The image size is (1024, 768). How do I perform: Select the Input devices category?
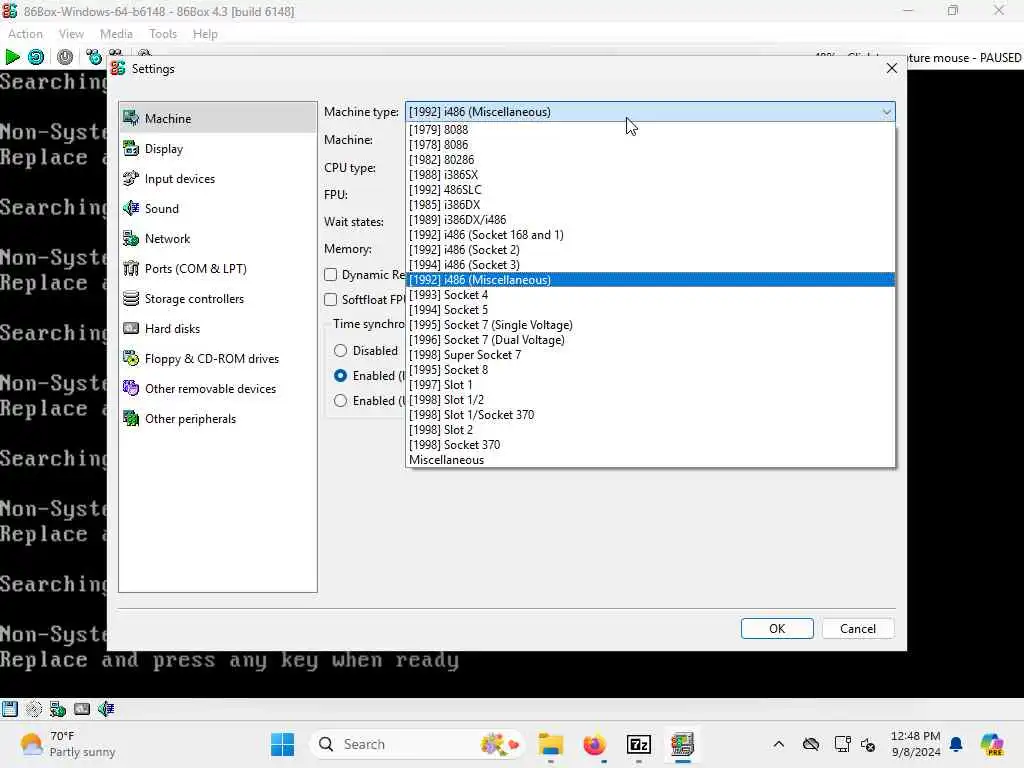coord(217,179)
